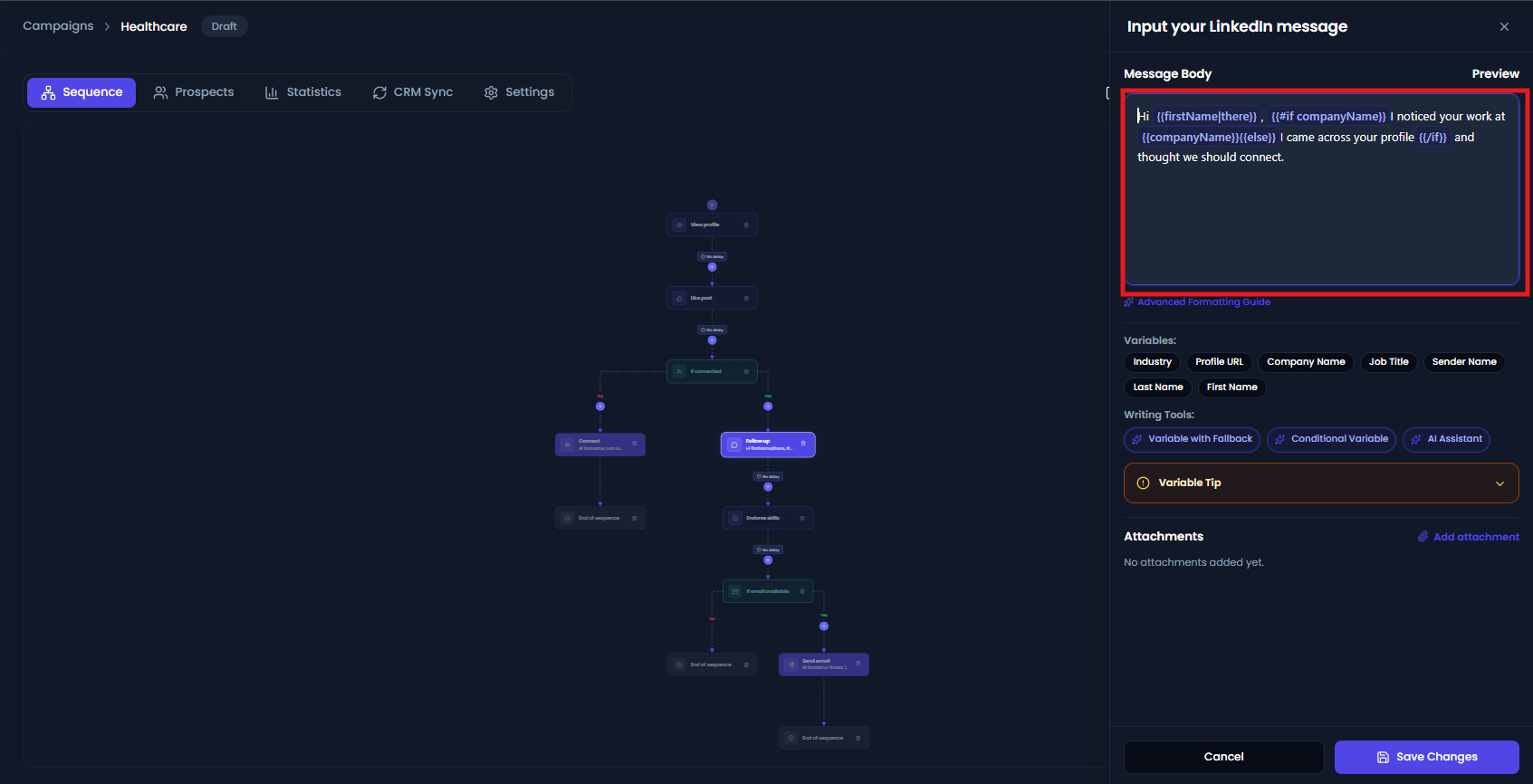Open the Statistics tab
This screenshot has width=1533, height=784.
[303, 92]
